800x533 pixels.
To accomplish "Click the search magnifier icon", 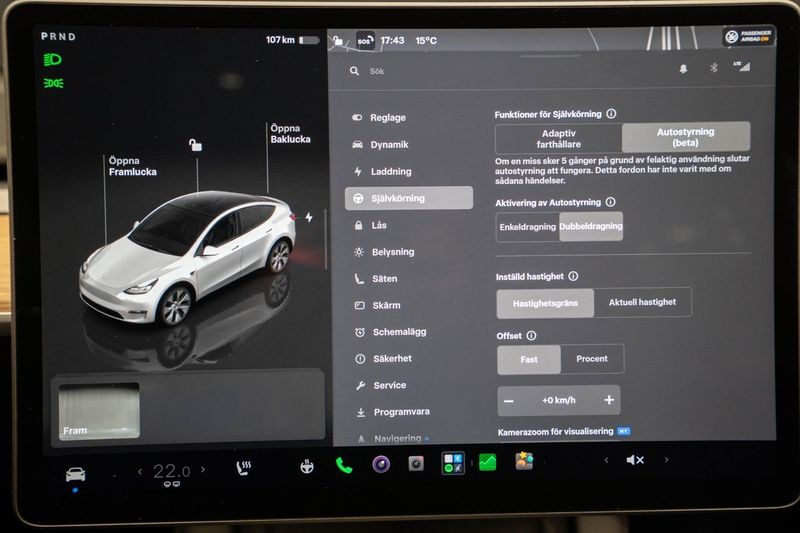I will coord(354,71).
